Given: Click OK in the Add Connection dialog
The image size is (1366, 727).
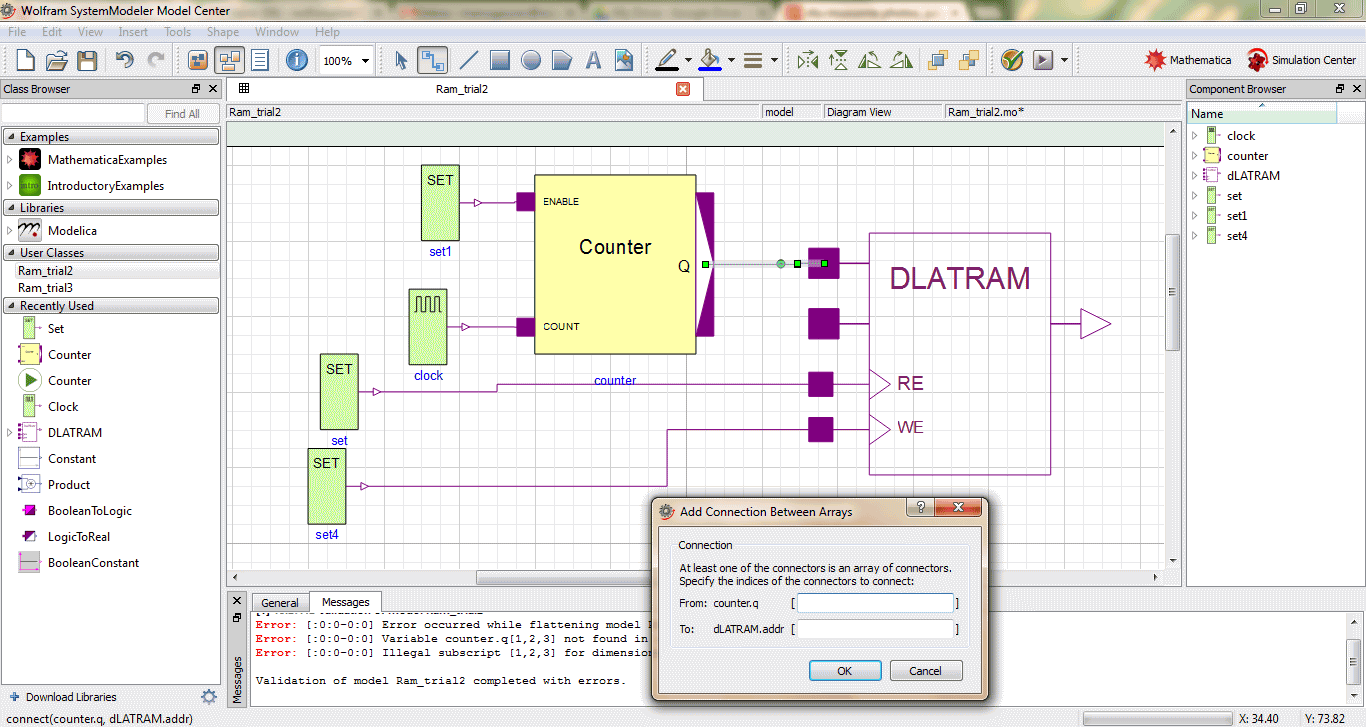Looking at the screenshot, I should click(x=844, y=670).
